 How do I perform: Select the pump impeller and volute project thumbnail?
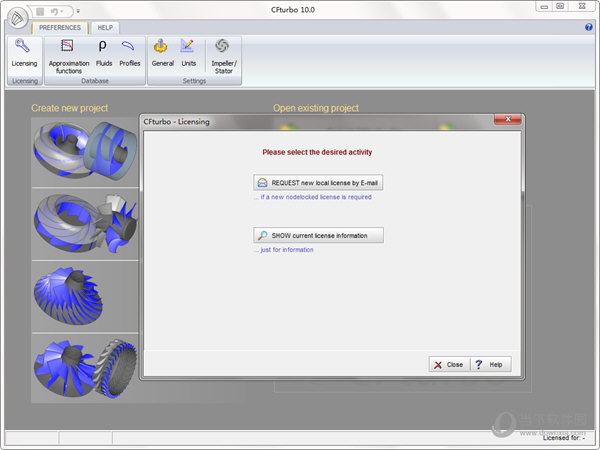click(85, 152)
